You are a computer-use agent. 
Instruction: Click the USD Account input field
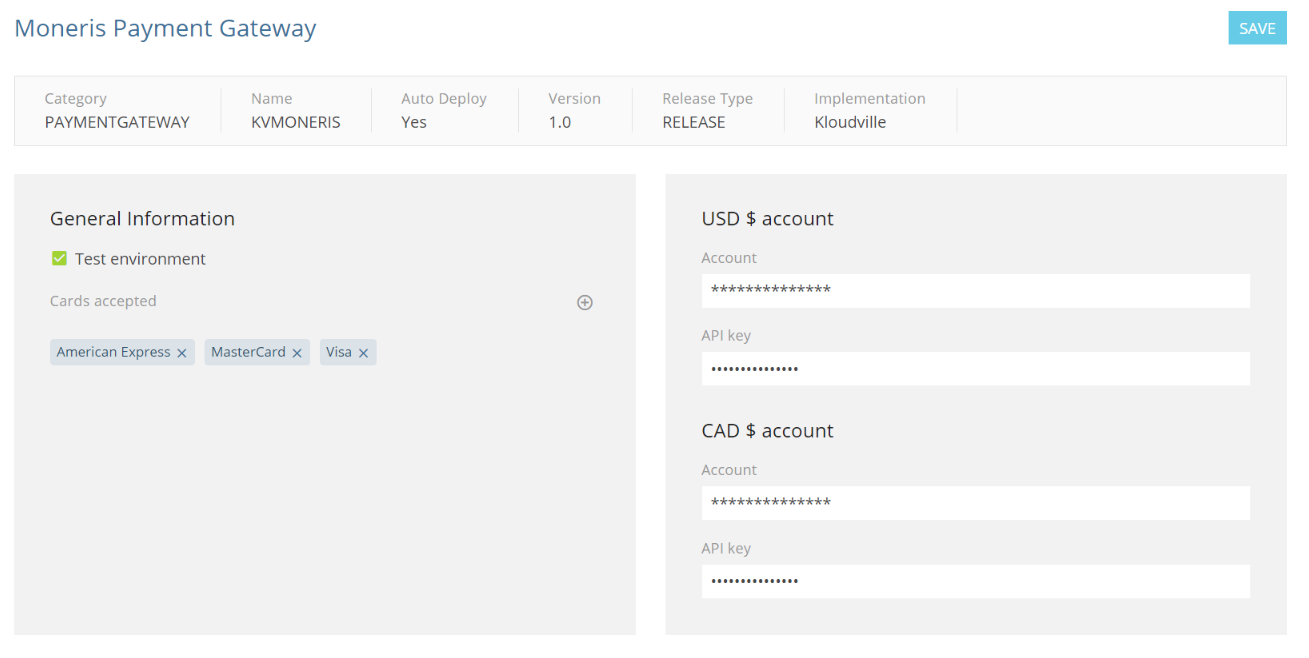click(x=976, y=291)
